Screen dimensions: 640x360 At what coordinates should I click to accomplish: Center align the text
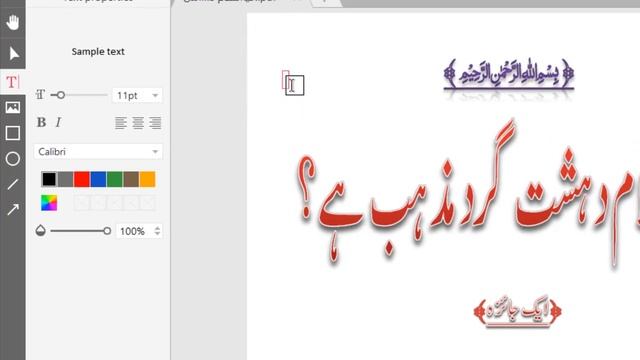pos(138,123)
